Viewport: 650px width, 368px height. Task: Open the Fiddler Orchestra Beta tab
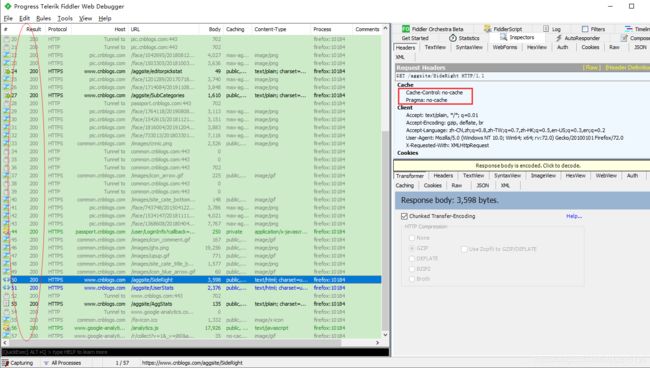[432, 29]
